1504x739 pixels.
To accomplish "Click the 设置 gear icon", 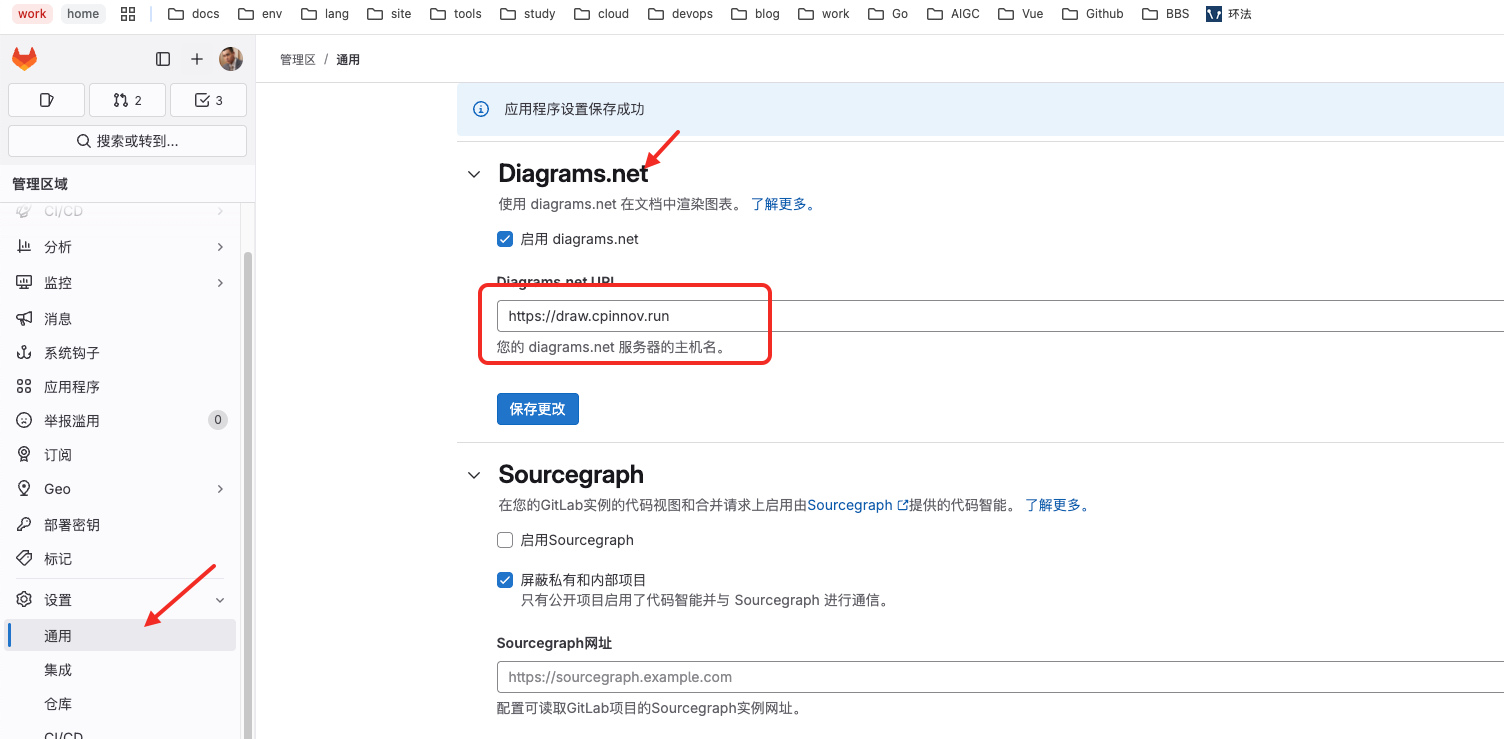I will [24, 600].
